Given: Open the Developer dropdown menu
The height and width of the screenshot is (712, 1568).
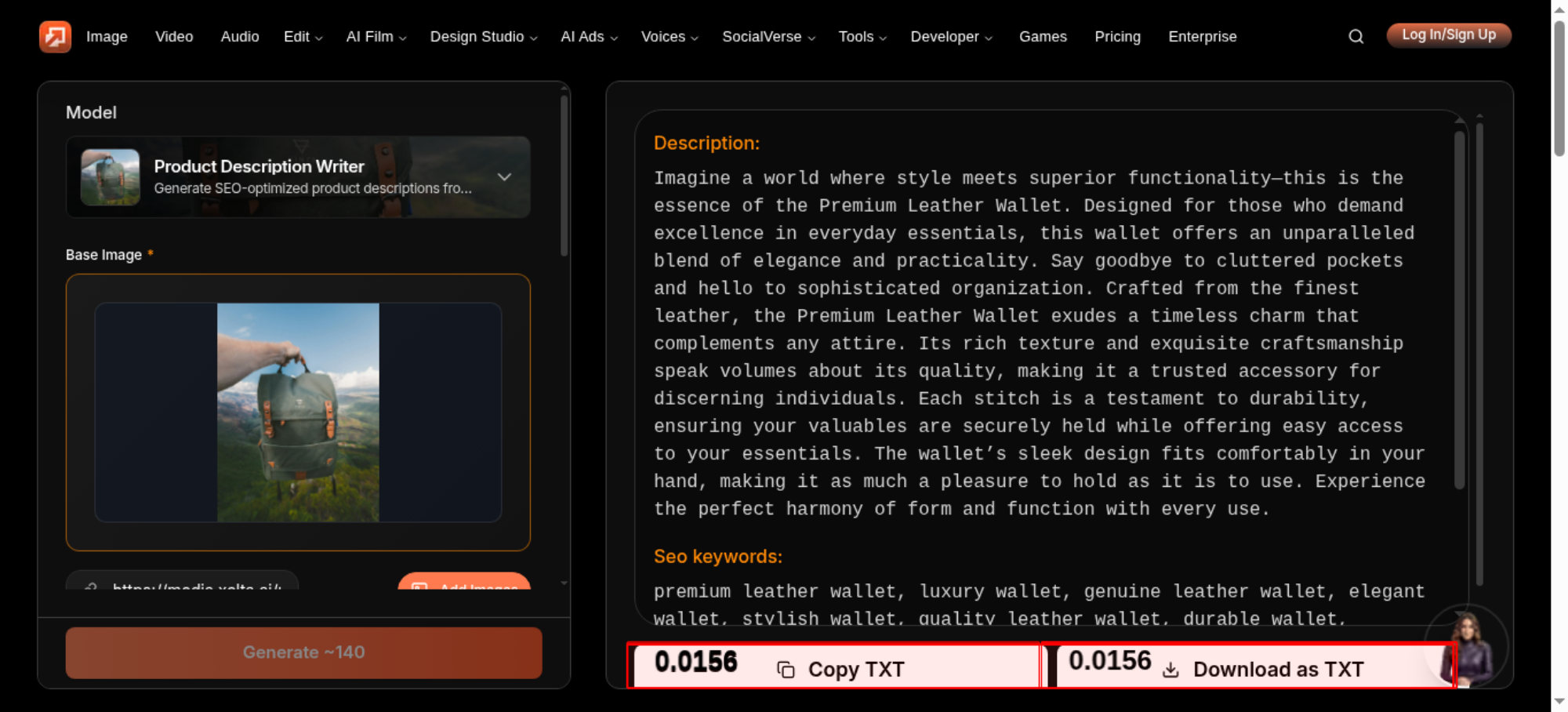Looking at the screenshot, I should [951, 37].
